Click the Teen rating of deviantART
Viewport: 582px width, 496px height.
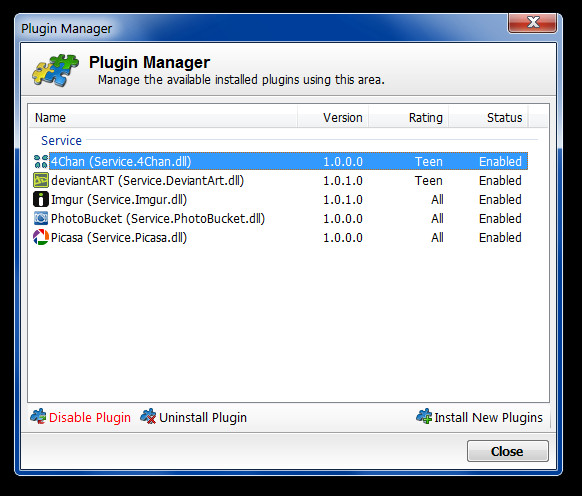pyautogui.click(x=429, y=180)
